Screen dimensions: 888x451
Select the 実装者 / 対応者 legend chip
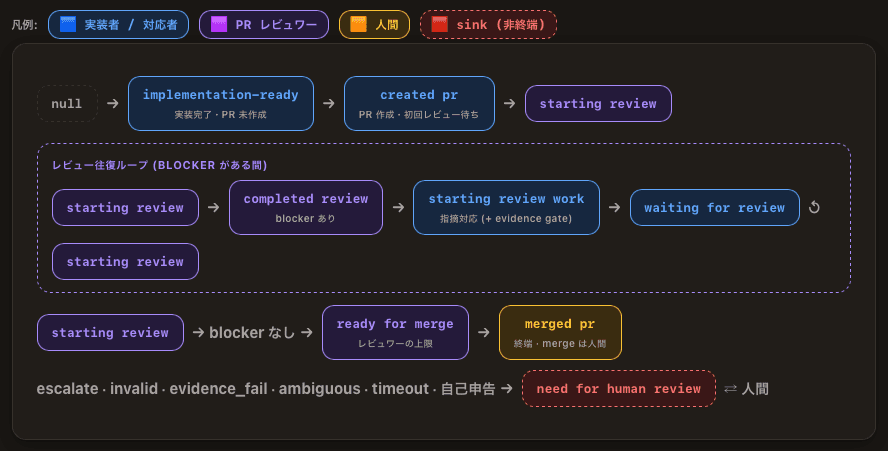[x=118, y=24]
